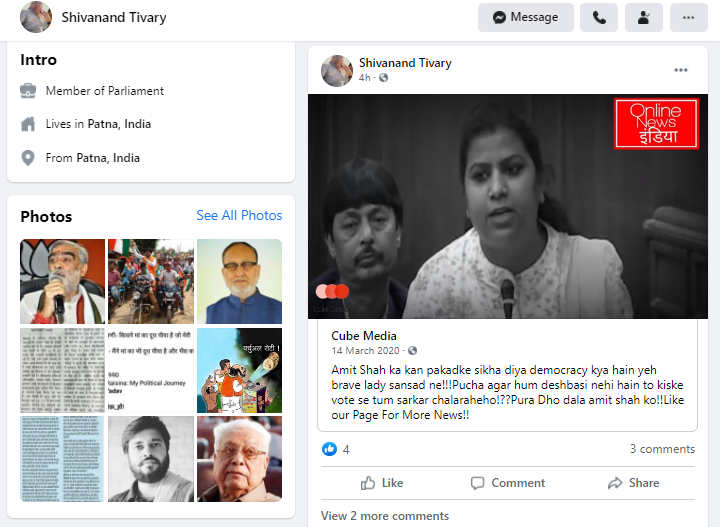Screen dimensions: 720x527
Task: Open the bearded man black-and-white photo
Action: [x=151, y=459]
